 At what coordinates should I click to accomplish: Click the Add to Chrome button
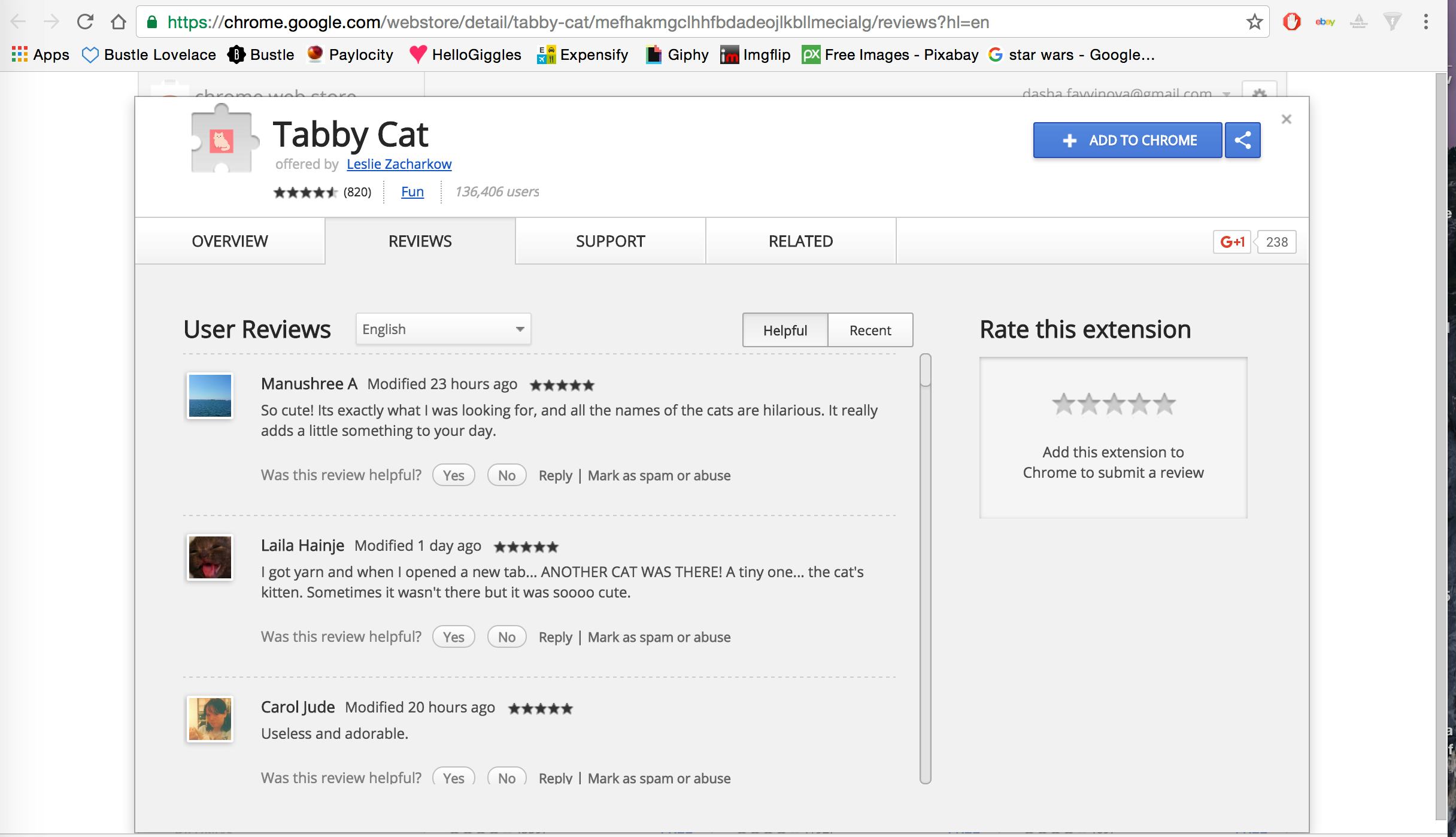pos(1127,139)
